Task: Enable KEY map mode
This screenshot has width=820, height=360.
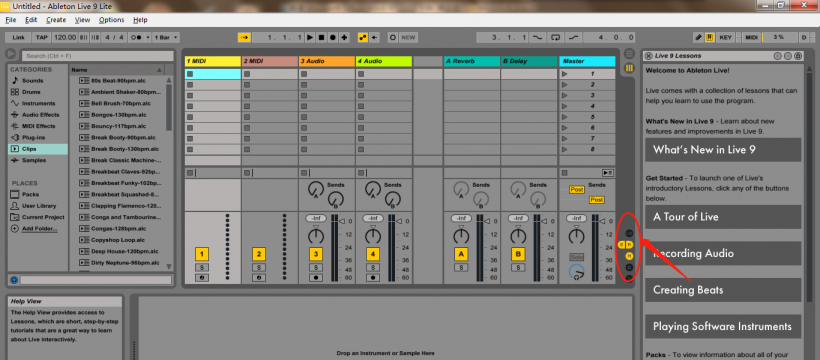Action: tap(725, 38)
